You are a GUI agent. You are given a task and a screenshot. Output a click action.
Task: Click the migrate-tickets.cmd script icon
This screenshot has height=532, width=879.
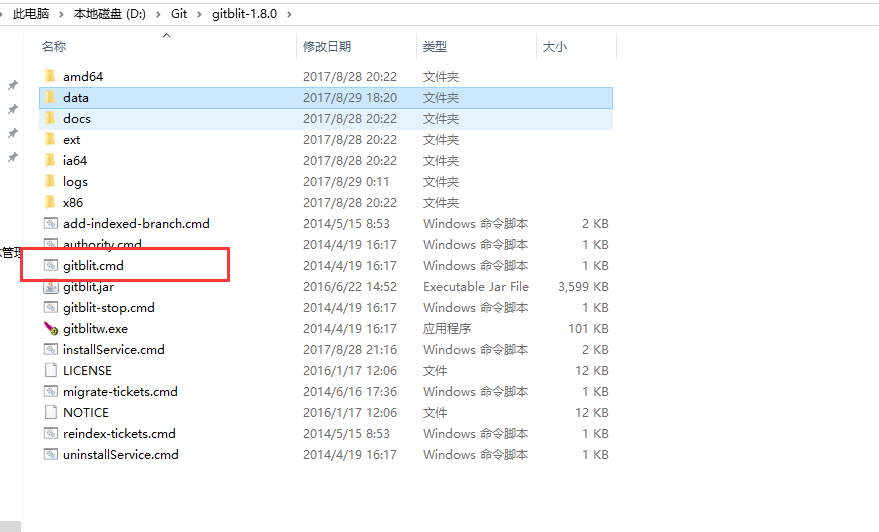(50, 392)
